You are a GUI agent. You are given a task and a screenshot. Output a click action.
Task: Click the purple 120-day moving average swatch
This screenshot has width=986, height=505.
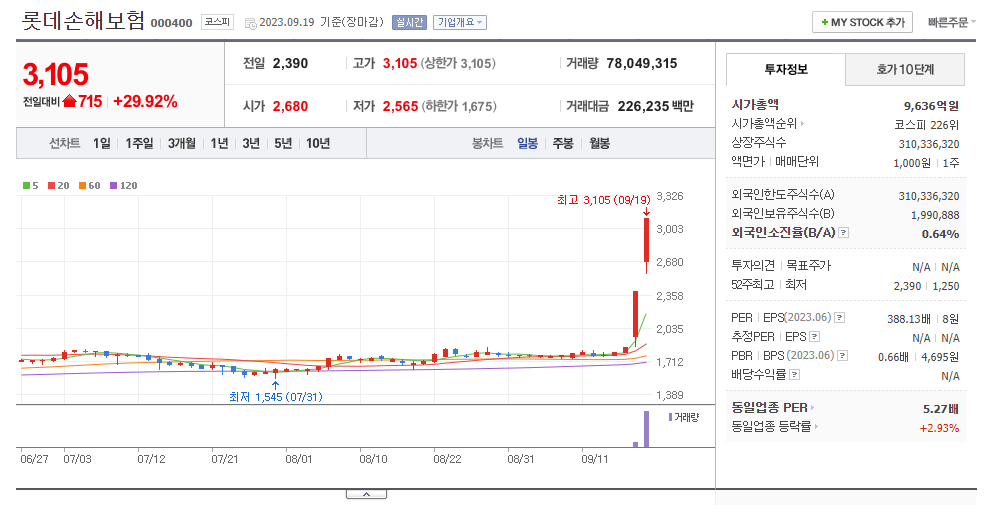[113, 186]
